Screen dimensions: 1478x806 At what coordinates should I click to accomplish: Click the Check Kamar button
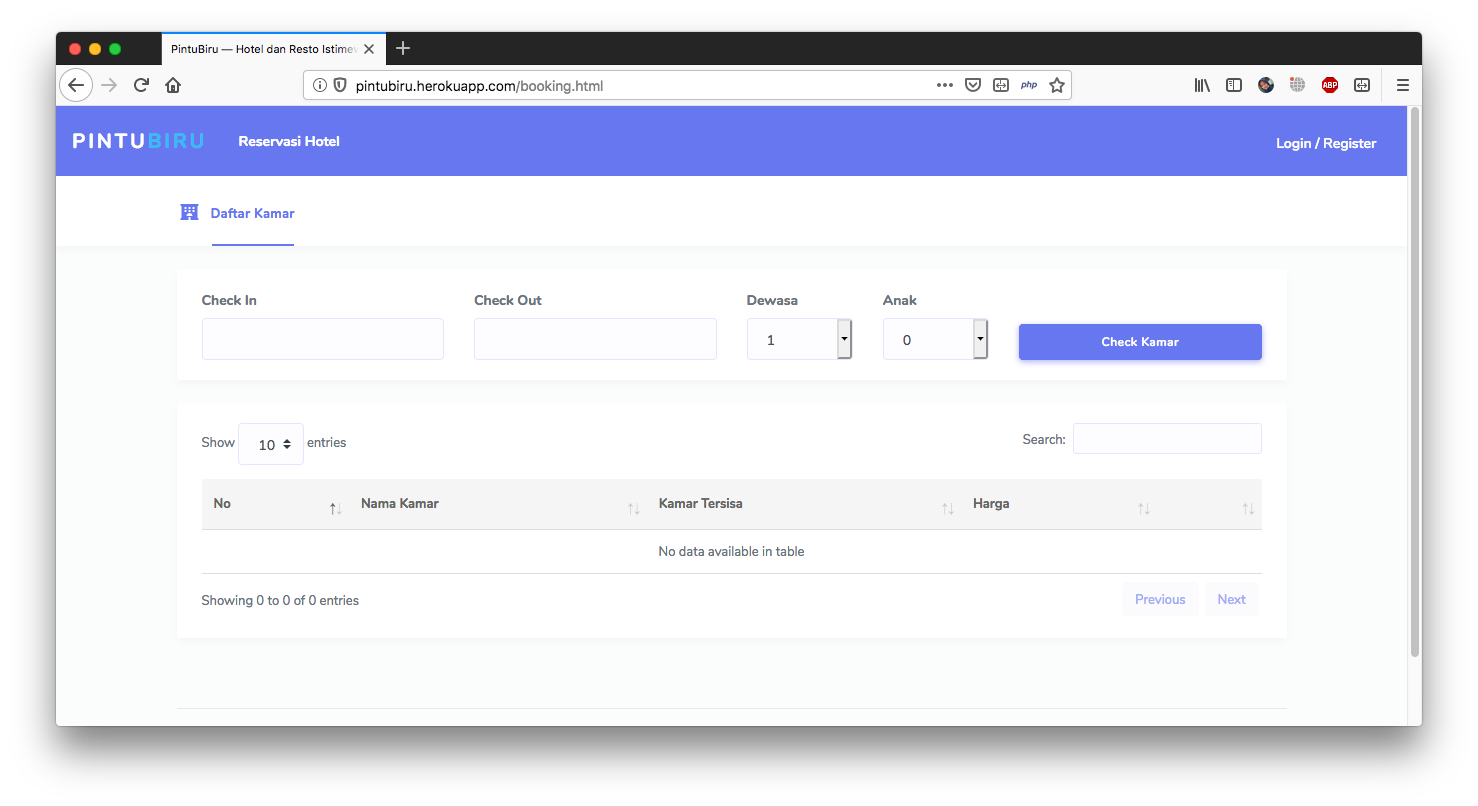coord(1140,342)
